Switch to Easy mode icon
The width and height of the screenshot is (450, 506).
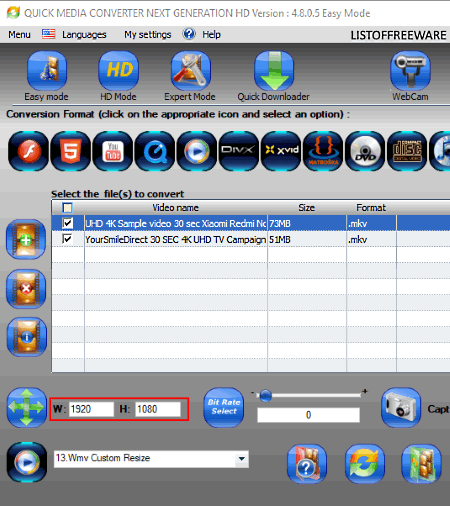pyautogui.click(x=47, y=70)
